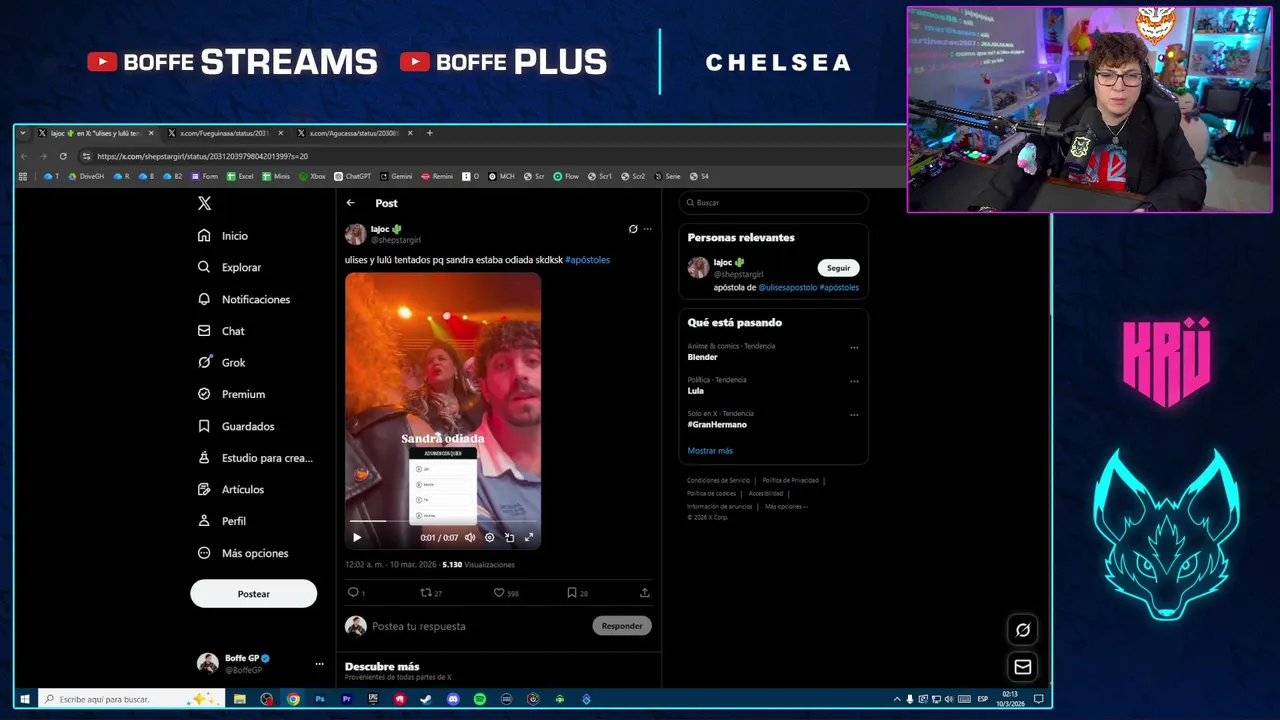Click the stream overlay mail icon
Image resolution: width=1280 pixels, height=720 pixels.
coord(1022,667)
